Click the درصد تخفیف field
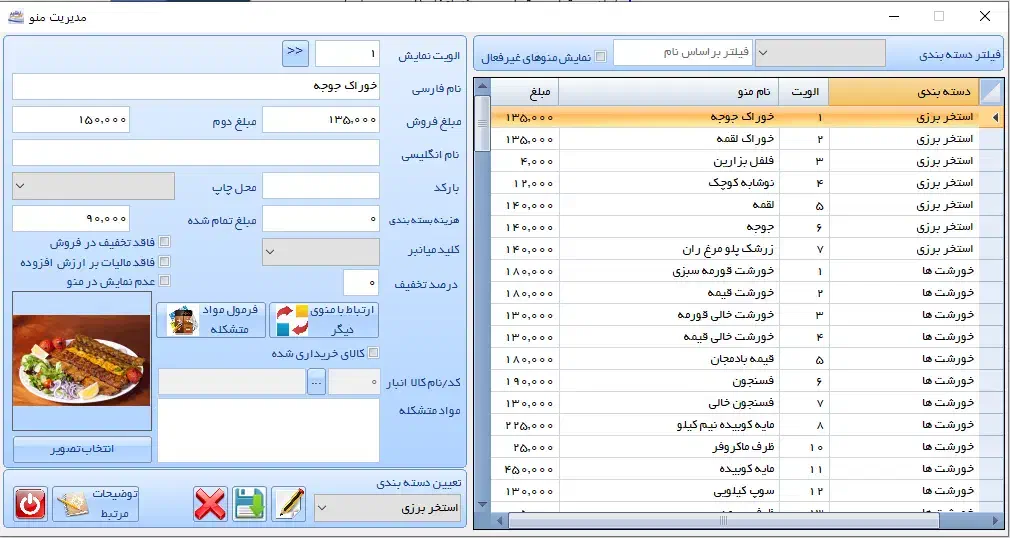The image size is (1010, 538). point(361,283)
